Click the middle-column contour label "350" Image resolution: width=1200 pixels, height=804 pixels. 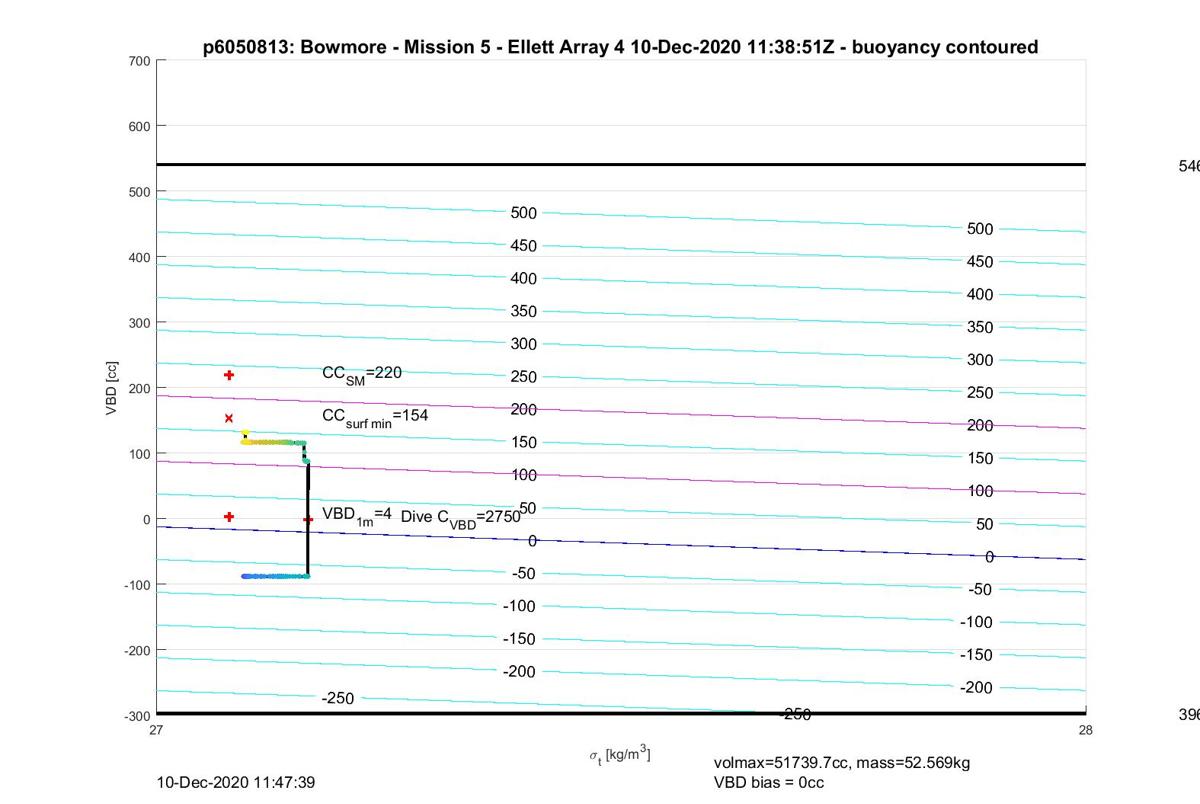pyautogui.click(x=524, y=311)
